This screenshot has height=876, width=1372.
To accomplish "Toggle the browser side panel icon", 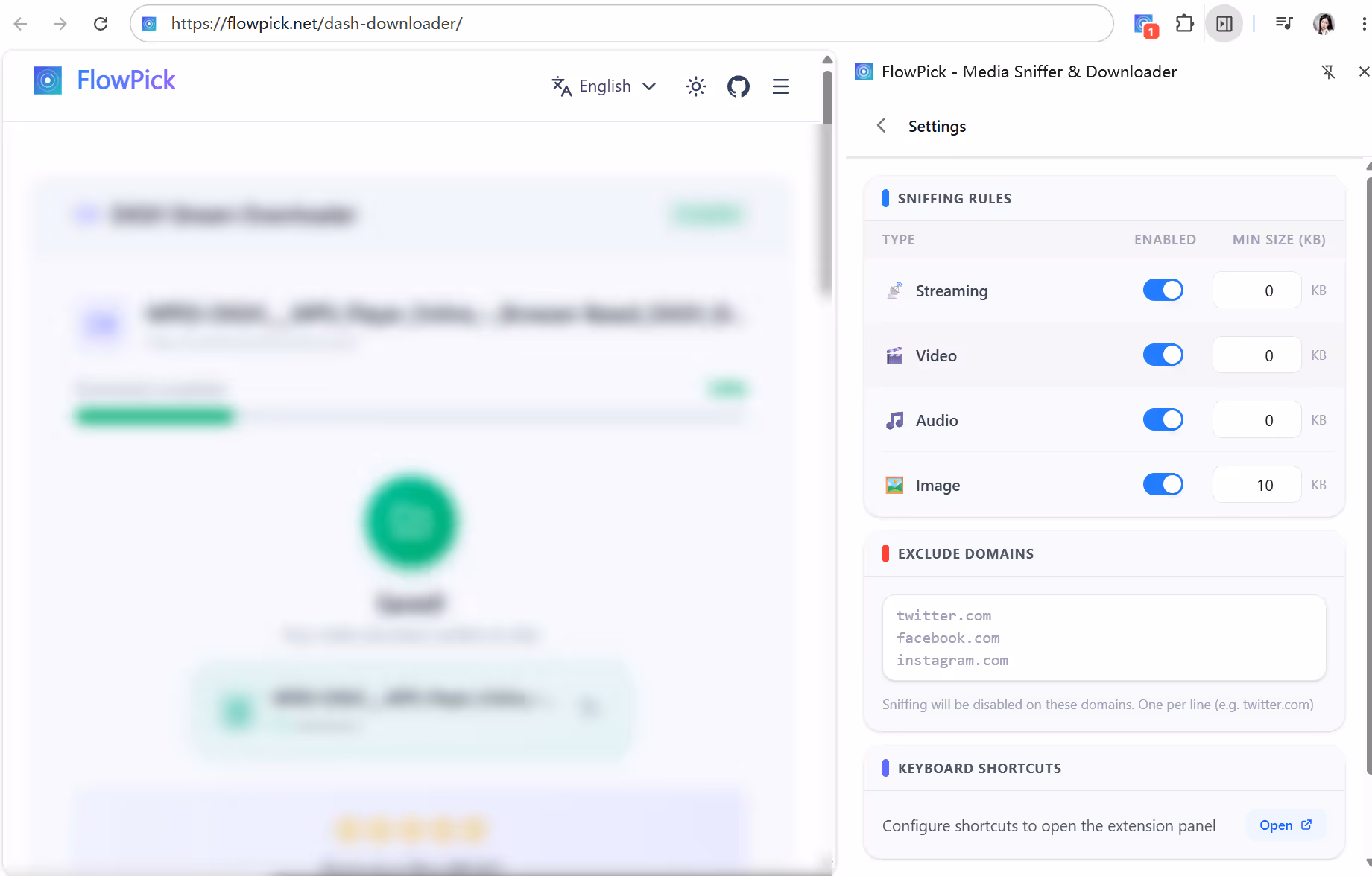I will (x=1224, y=24).
